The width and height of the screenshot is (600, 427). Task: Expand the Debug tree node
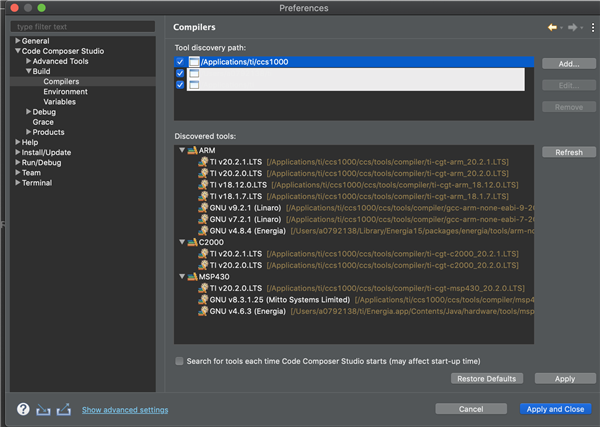(x=28, y=111)
